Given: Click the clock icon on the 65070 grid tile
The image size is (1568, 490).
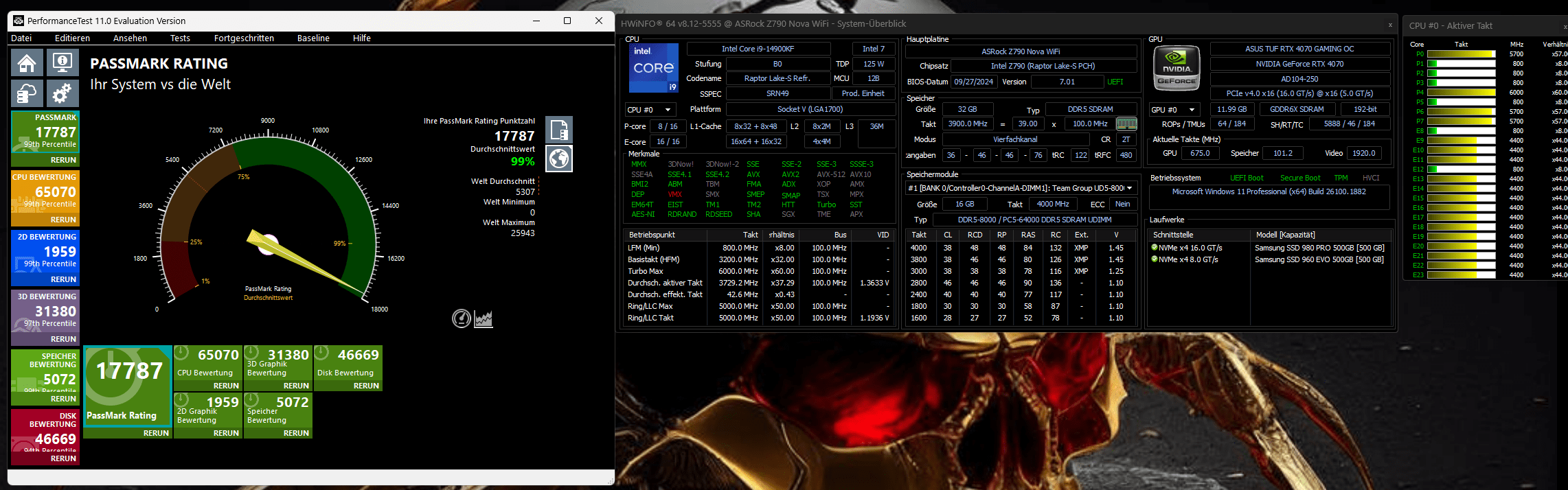Looking at the screenshot, I should [182, 353].
